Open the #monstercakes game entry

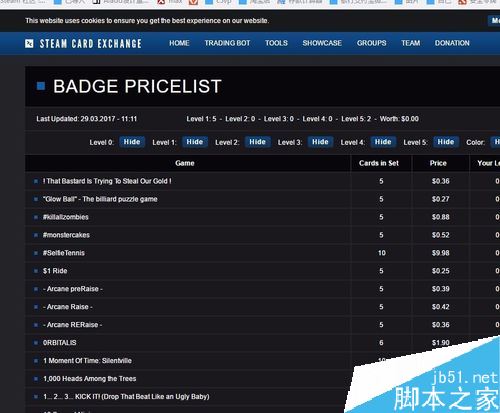66,235
